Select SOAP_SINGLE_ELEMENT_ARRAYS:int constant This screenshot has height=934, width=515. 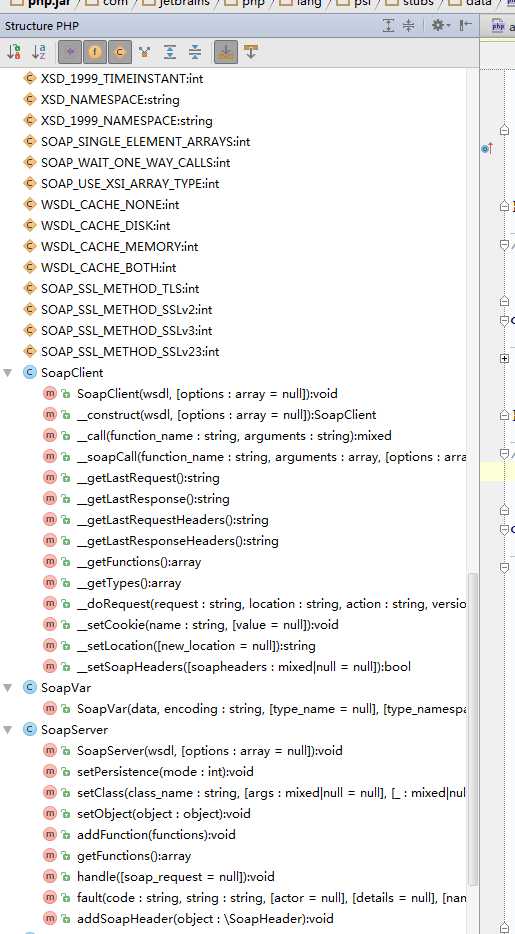[145, 141]
